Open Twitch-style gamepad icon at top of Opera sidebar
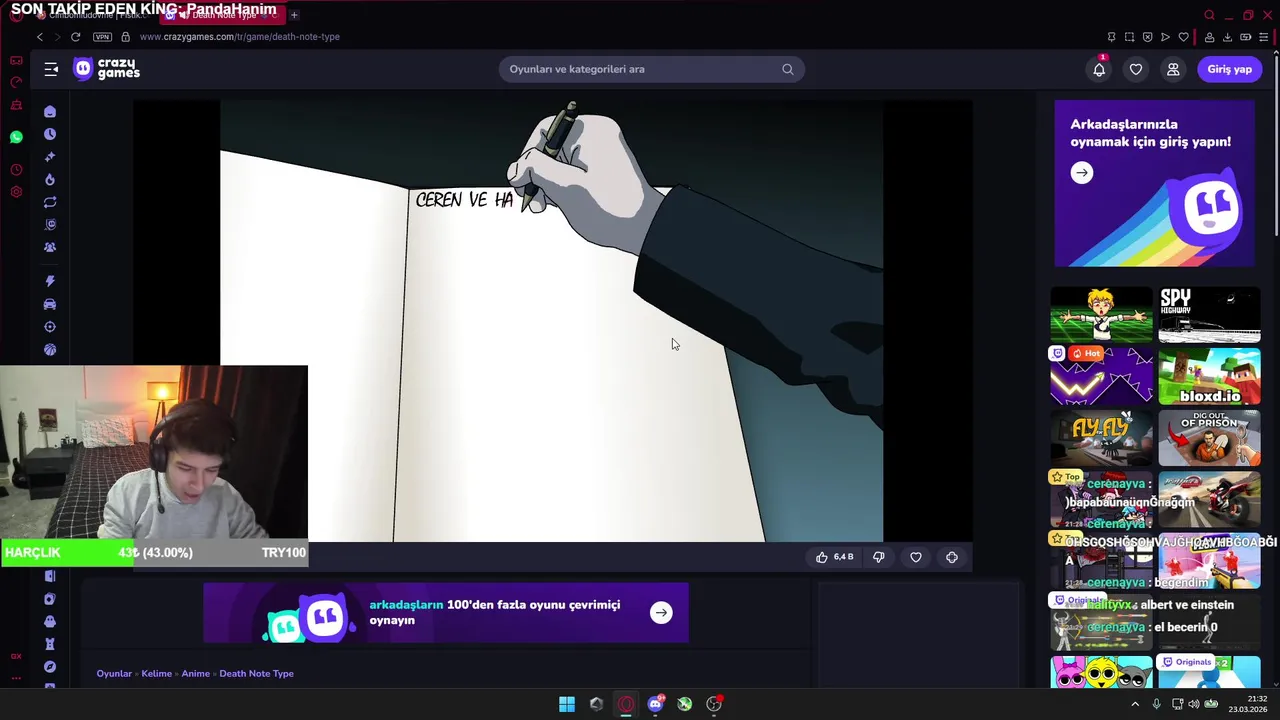1280x720 pixels. click(x=16, y=61)
